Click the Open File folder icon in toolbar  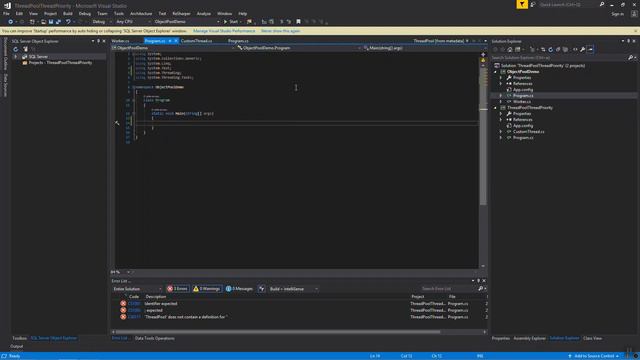pos(43,22)
